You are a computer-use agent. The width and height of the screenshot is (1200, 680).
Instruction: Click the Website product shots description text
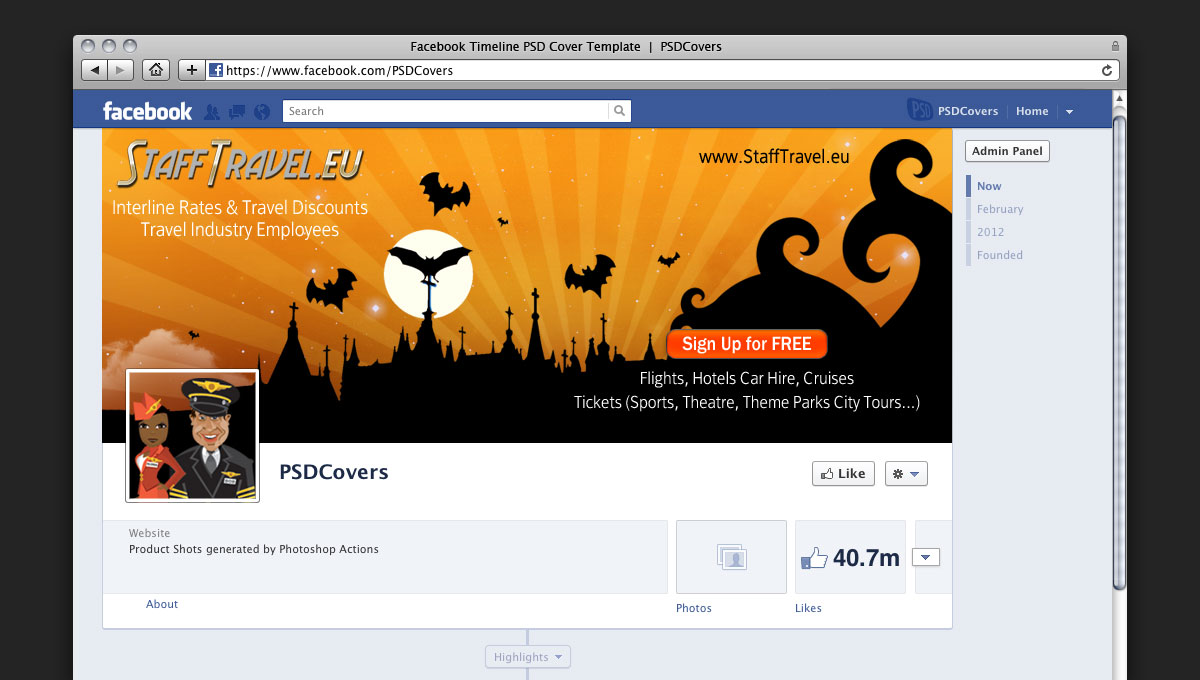point(254,549)
